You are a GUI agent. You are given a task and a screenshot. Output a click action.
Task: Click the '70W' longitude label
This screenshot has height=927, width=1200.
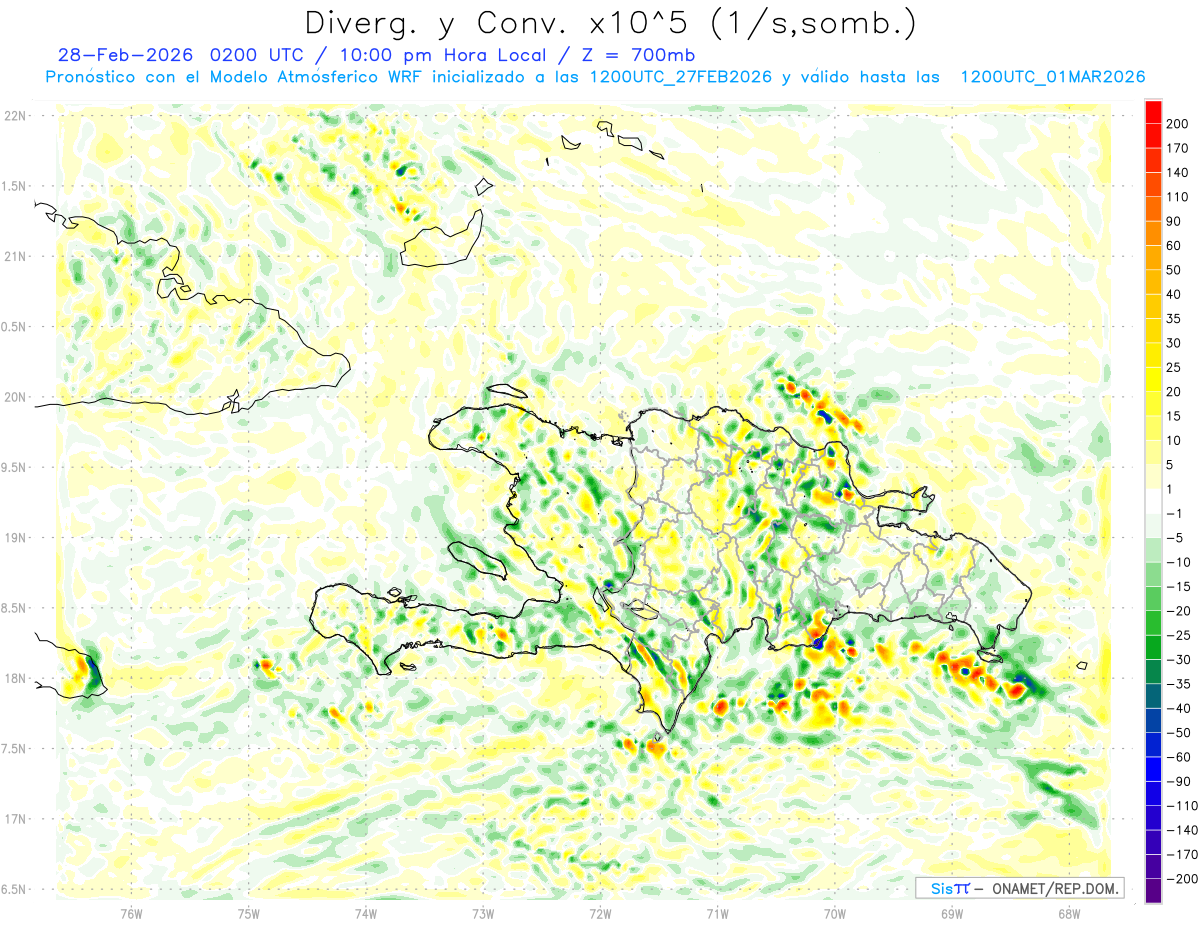click(834, 913)
